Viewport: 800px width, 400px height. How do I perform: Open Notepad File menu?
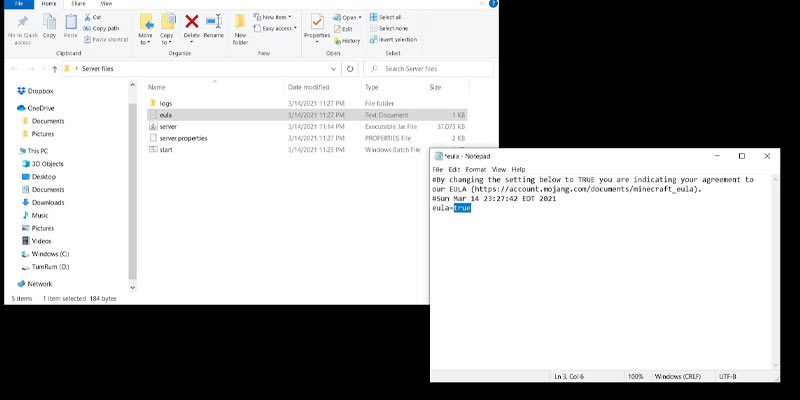click(438, 169)
